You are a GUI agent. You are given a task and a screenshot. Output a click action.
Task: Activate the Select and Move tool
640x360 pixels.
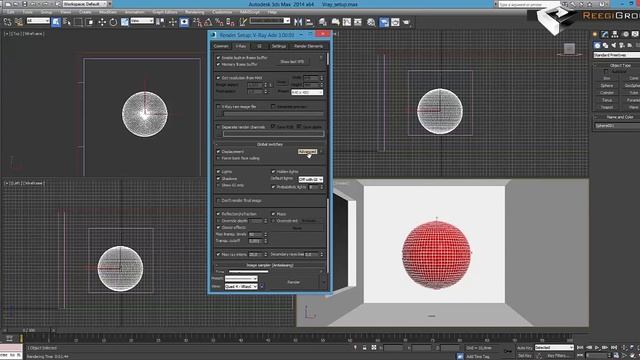[102, 22]
